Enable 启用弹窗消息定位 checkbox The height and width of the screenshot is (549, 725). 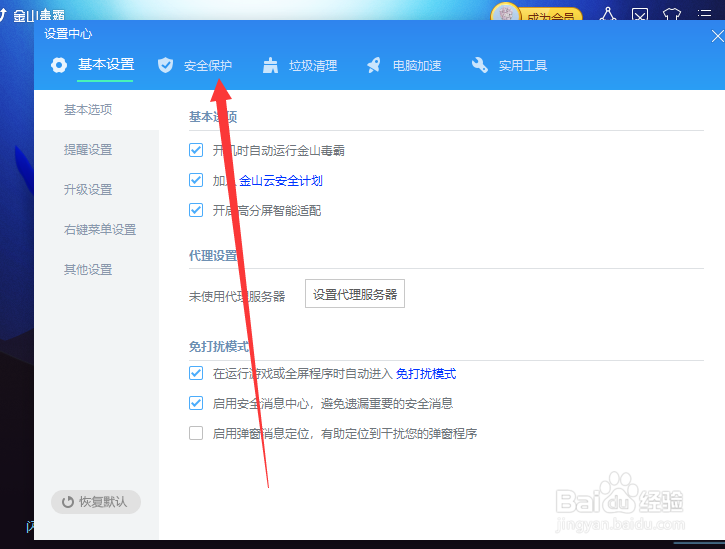196,433
